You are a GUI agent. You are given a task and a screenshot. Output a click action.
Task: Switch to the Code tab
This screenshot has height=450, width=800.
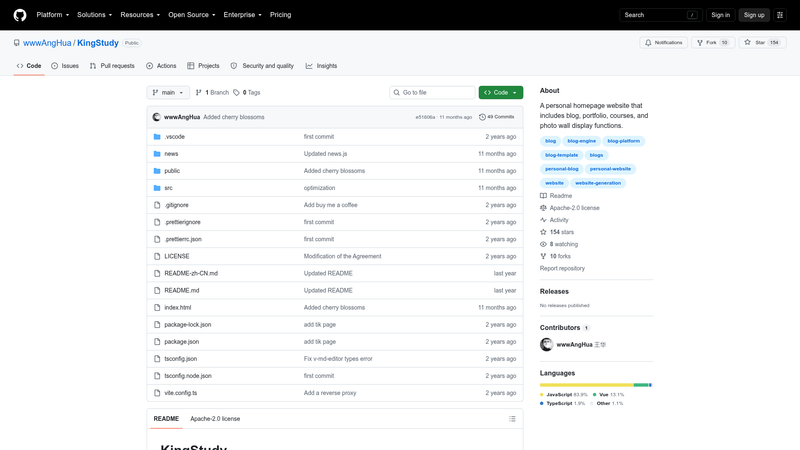29,66
